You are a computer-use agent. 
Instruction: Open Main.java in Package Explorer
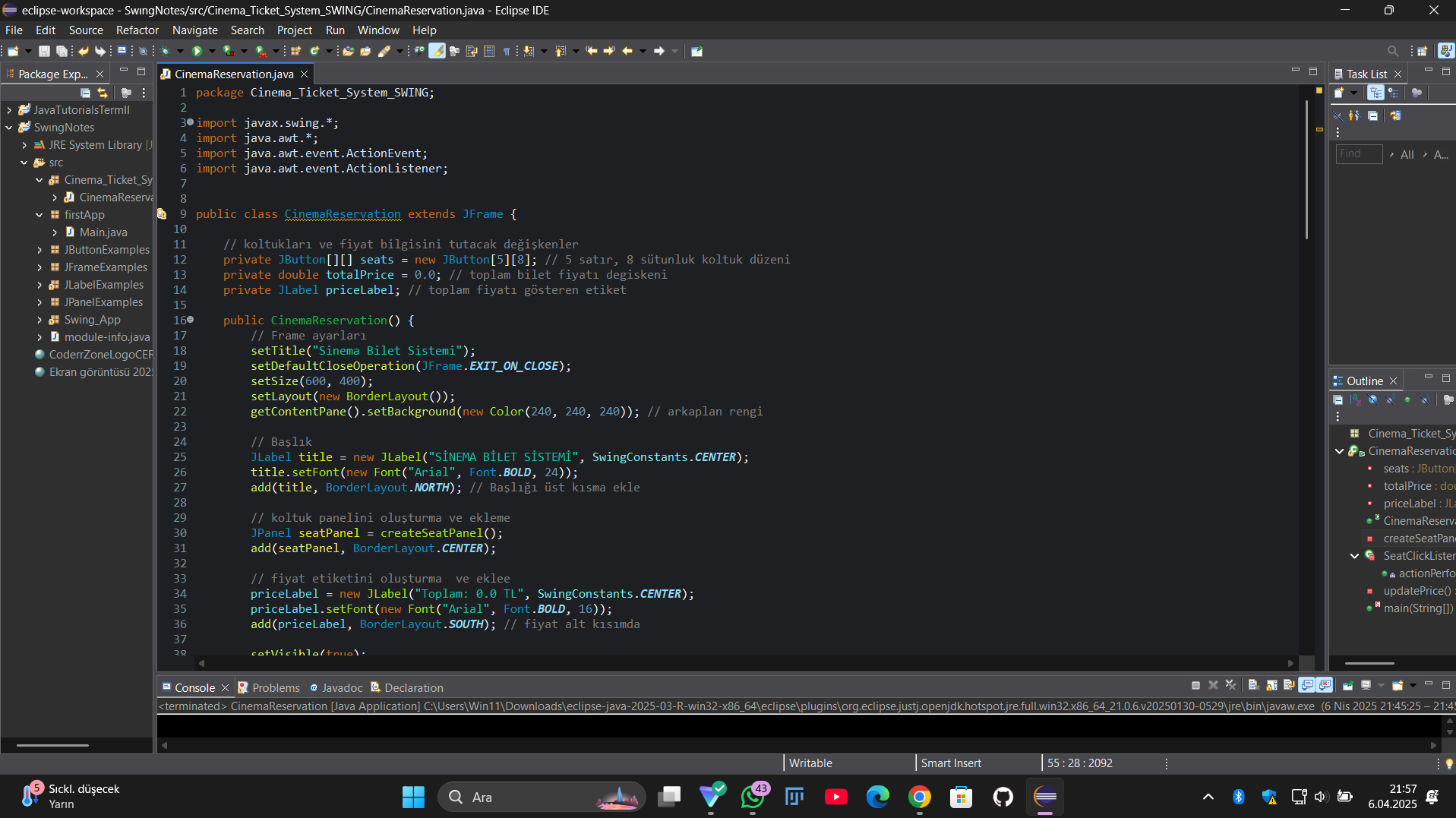103,232
